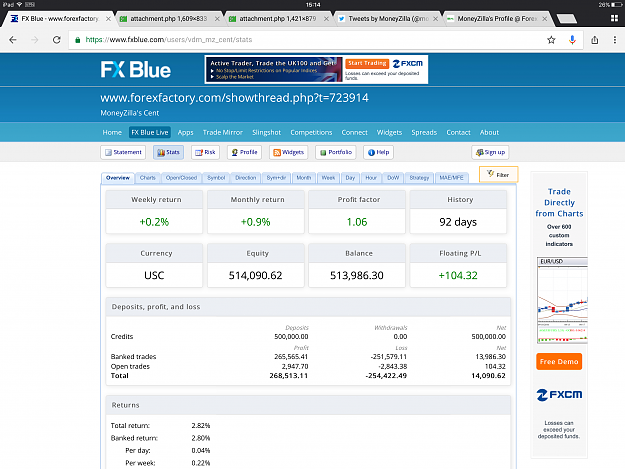Viewport: 625px width, 469px height.
Task: Click Trade Directly from Charts heading
Action: click(x=559, y=202)
